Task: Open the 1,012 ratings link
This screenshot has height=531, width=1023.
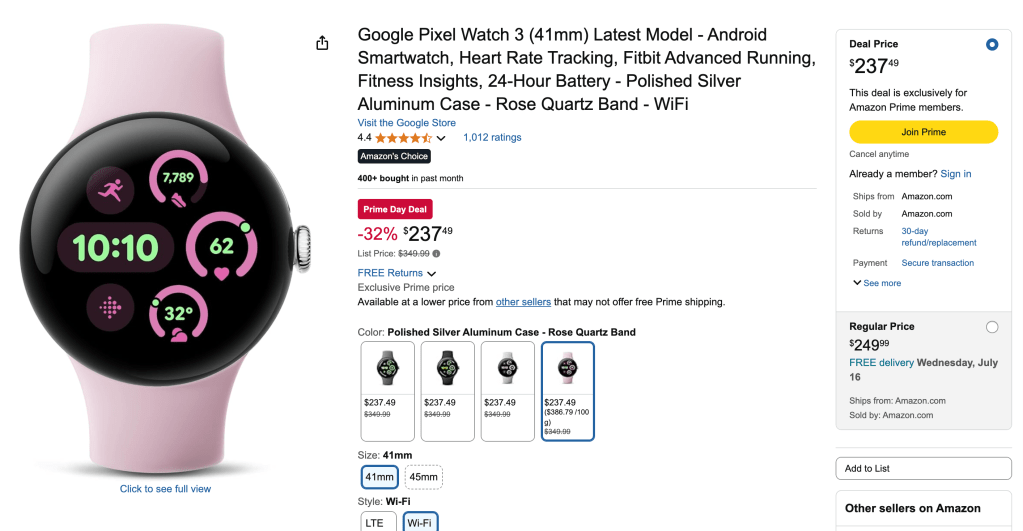Action: pyautogui.click(x=492, y=138)
